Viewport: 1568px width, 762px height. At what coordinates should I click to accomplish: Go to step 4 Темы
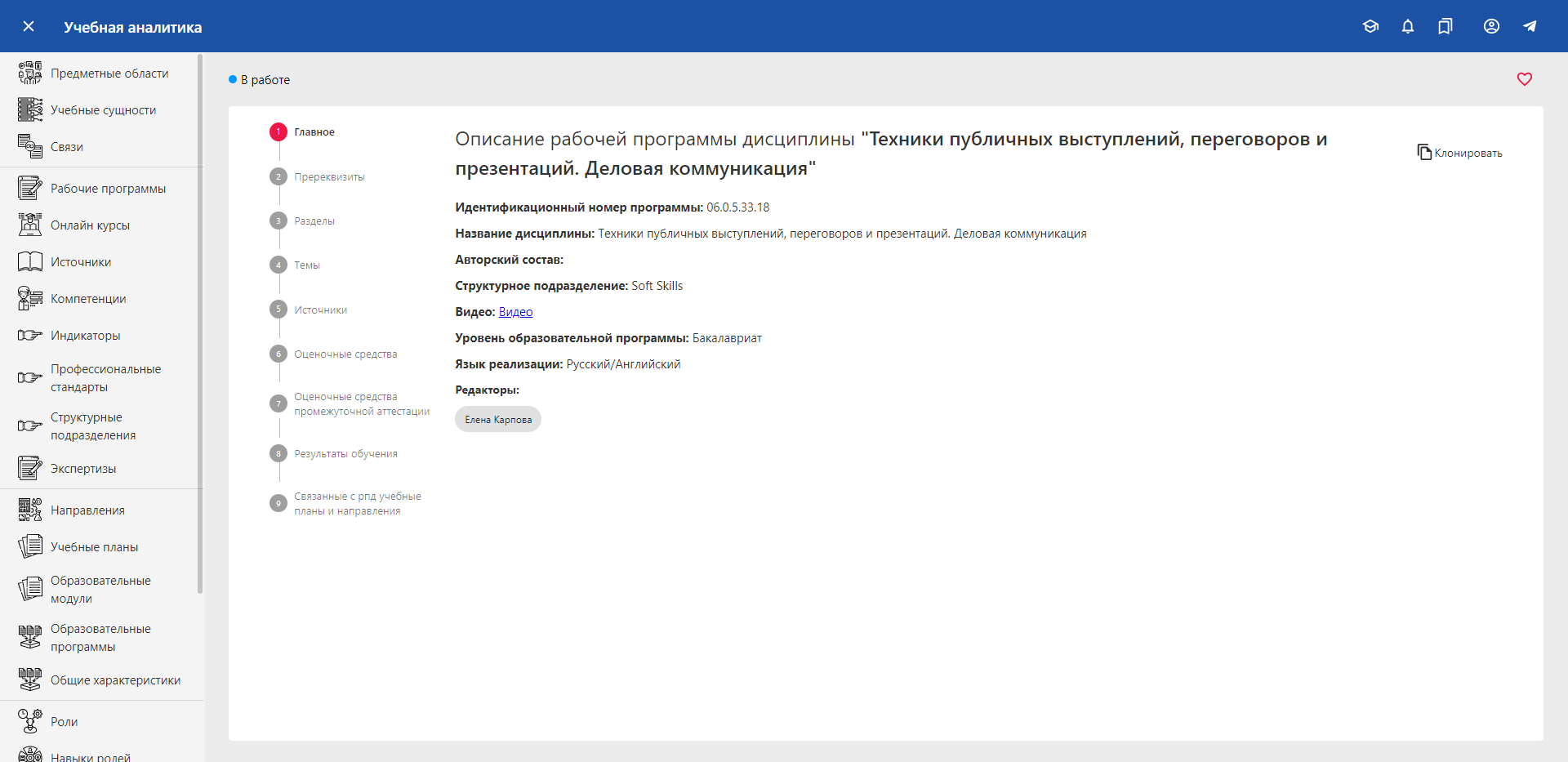296,265
